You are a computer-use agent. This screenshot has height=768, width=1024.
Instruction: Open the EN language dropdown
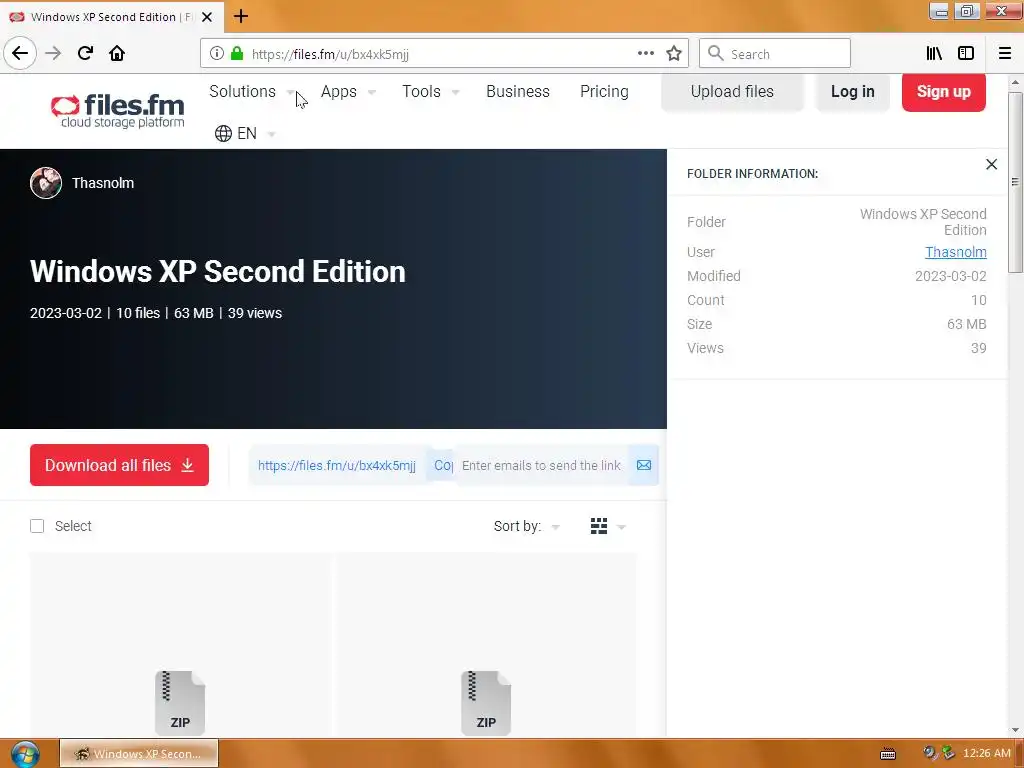[x=246, y=133]
